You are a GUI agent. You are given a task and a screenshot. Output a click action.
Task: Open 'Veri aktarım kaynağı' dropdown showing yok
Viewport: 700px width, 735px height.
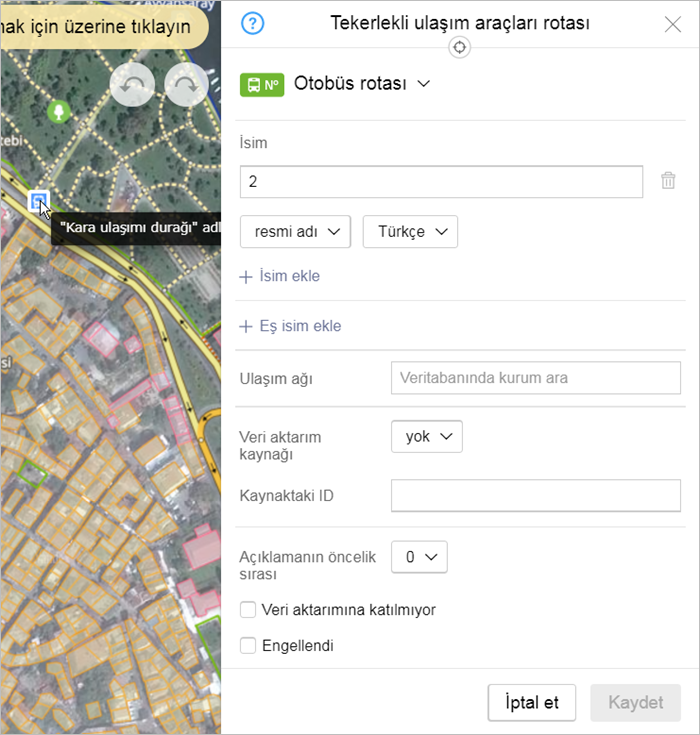(x=426, y=437)
